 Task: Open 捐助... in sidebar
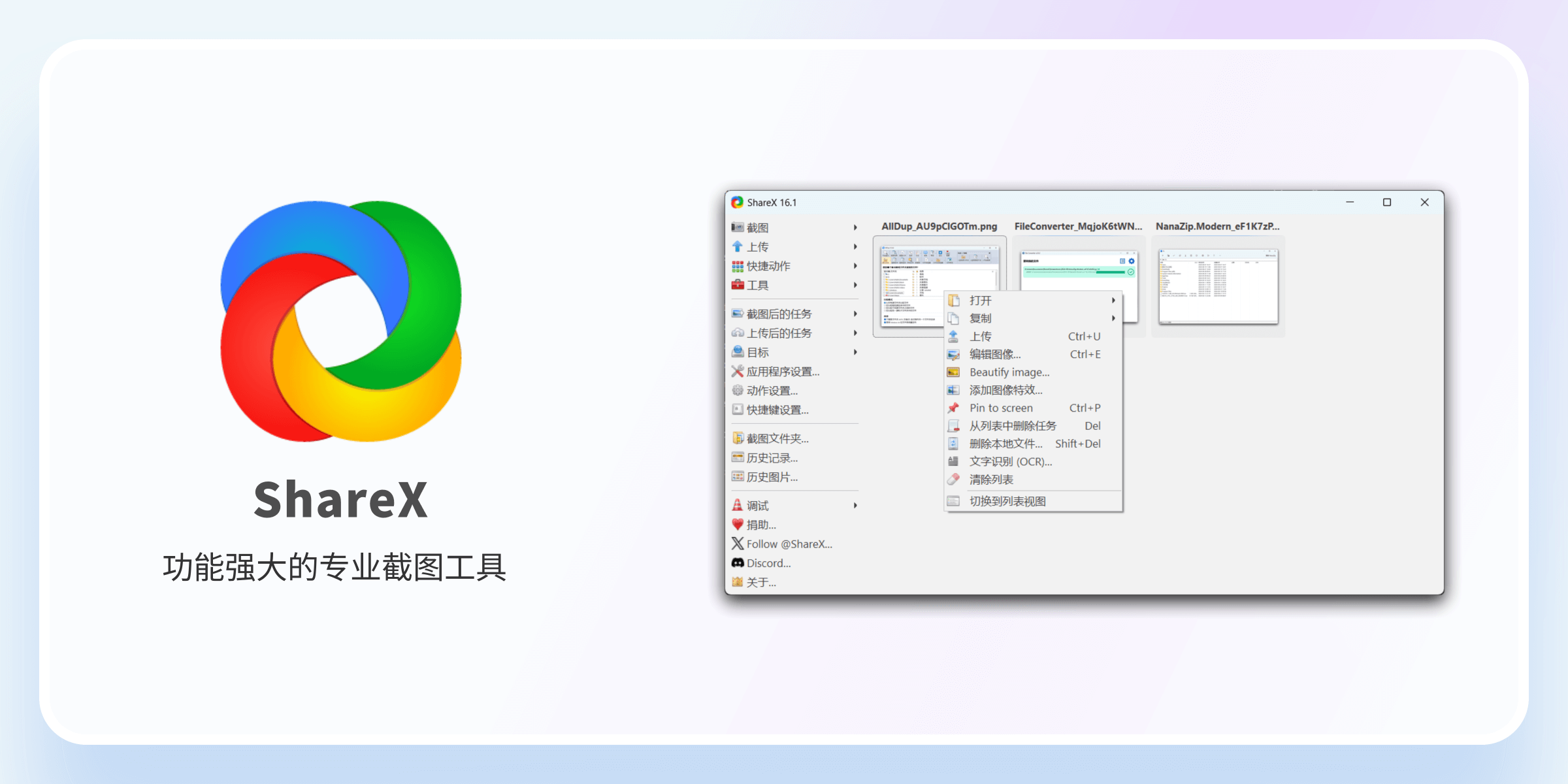[794, 525]
